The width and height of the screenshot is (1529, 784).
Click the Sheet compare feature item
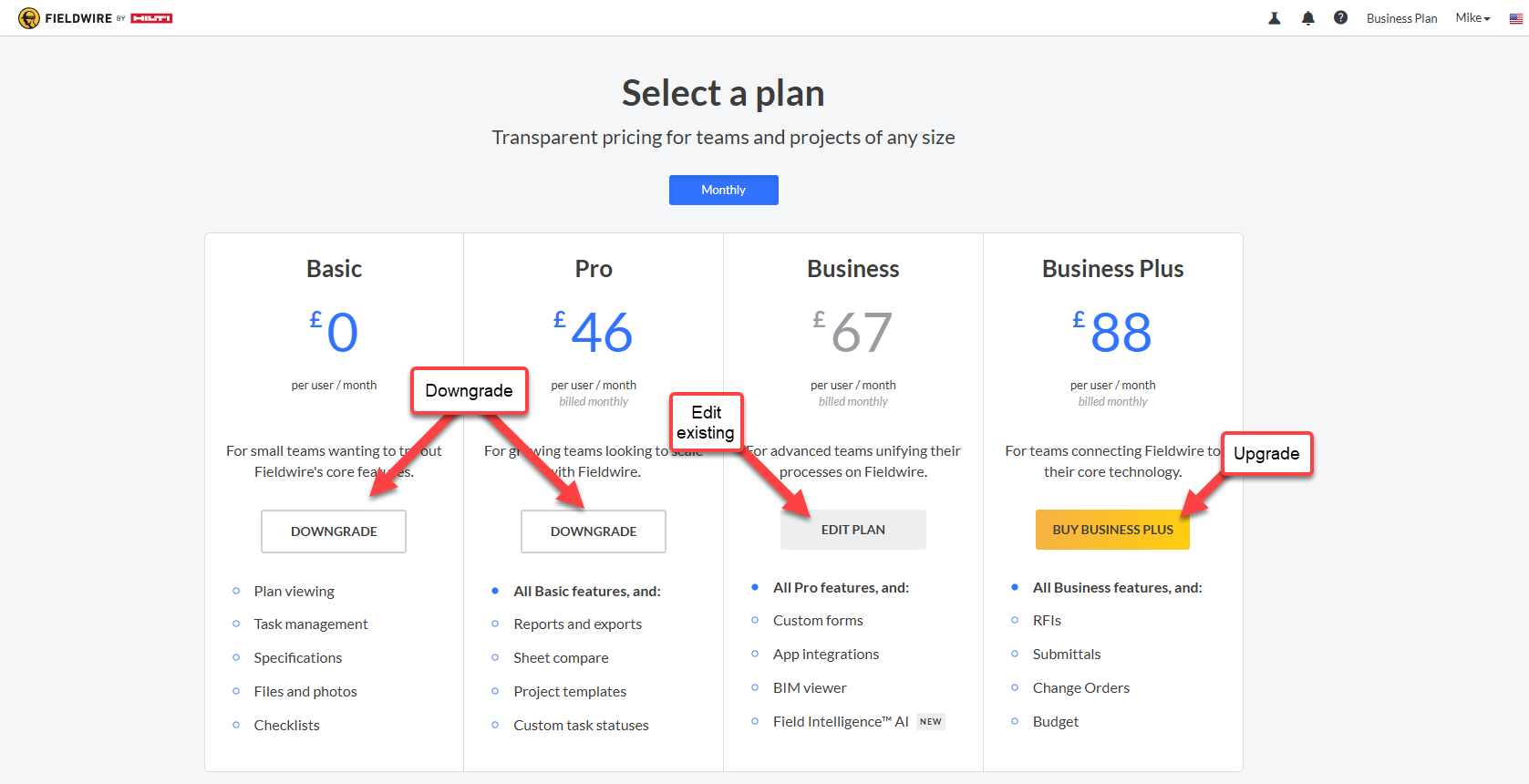(x=561, y=657)
